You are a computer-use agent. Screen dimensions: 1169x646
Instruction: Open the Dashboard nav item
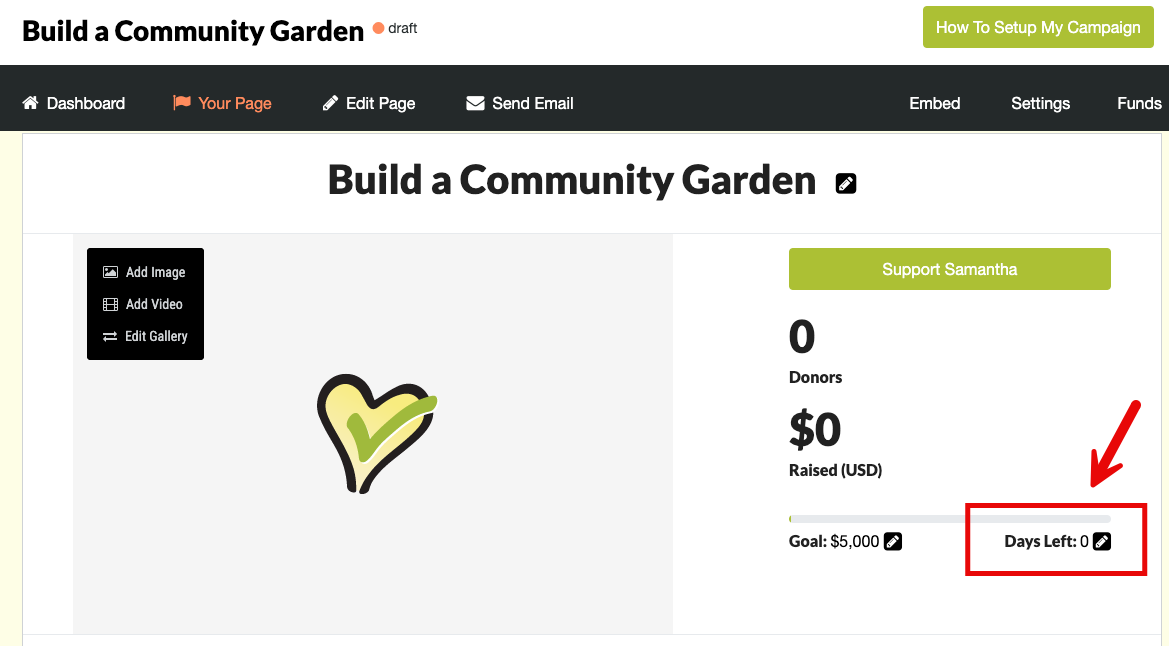tap(74, 104)
